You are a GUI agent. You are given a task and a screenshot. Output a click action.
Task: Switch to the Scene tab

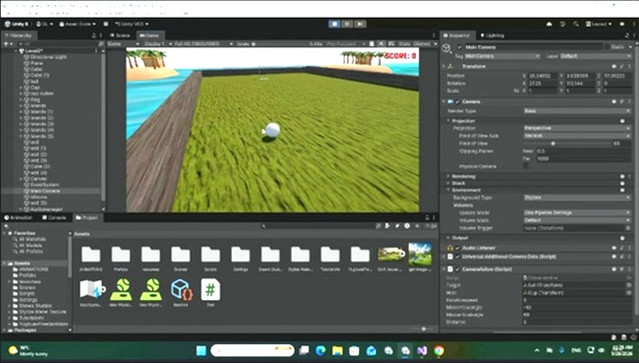[120, 35]
